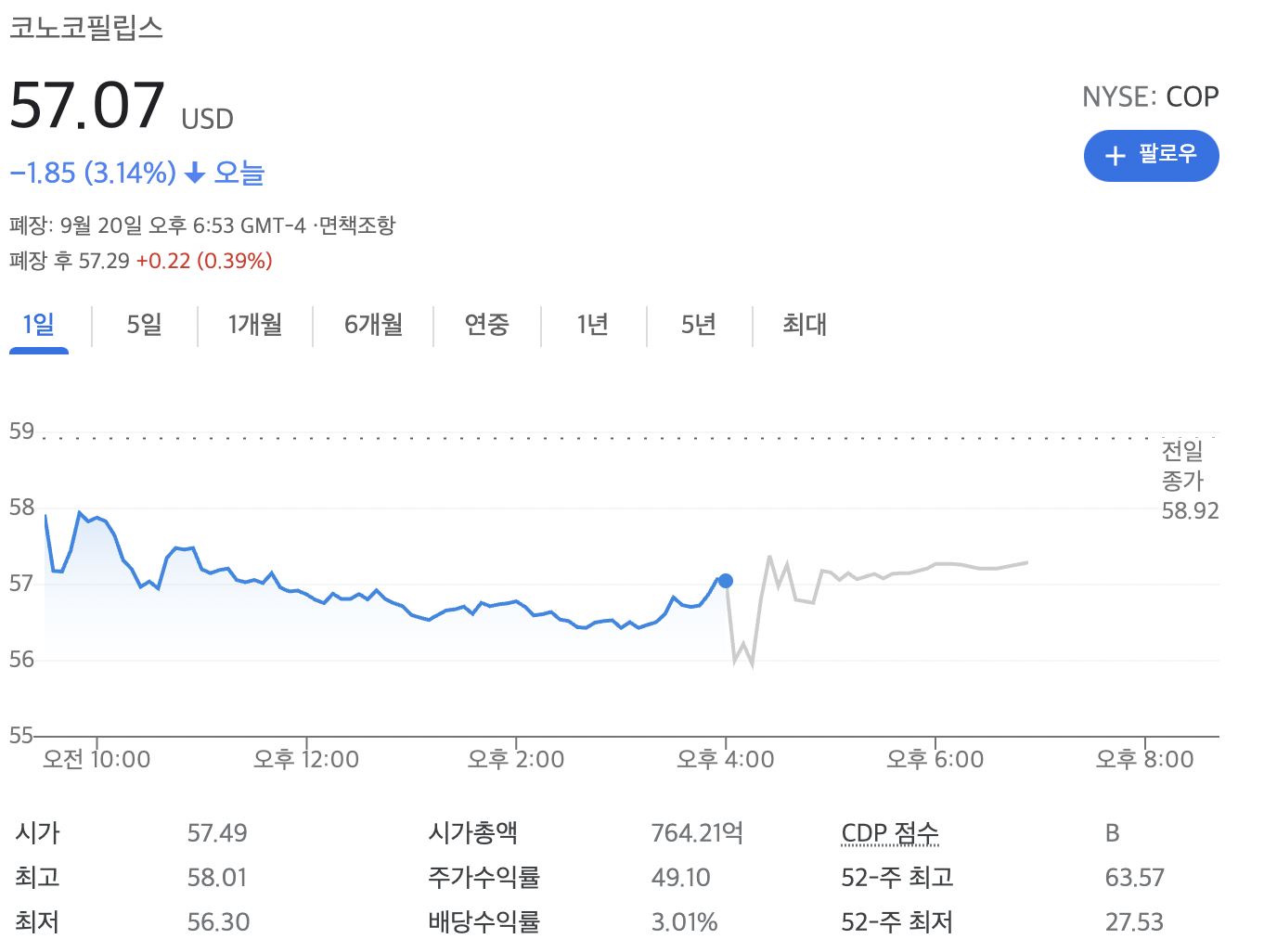Image resolution: width=1264 pixels, height=952 pixels.
Task: Click the CDP score value B
Action: pos(1113,833)
